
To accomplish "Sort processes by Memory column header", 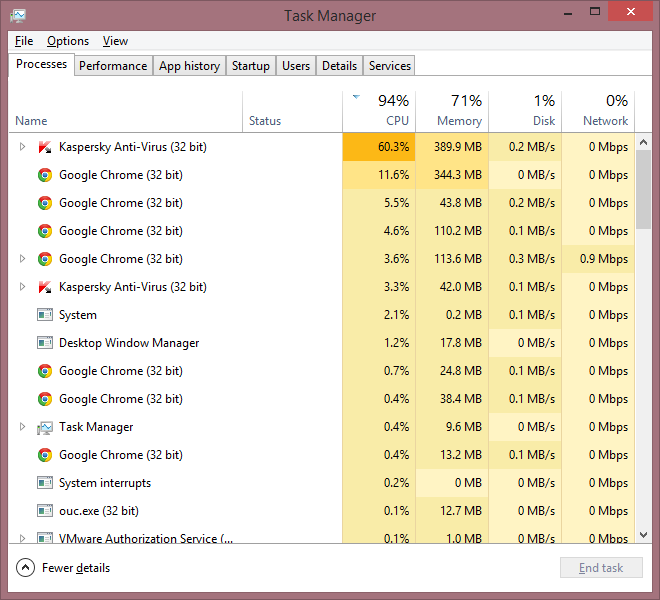I will point(451,111).
